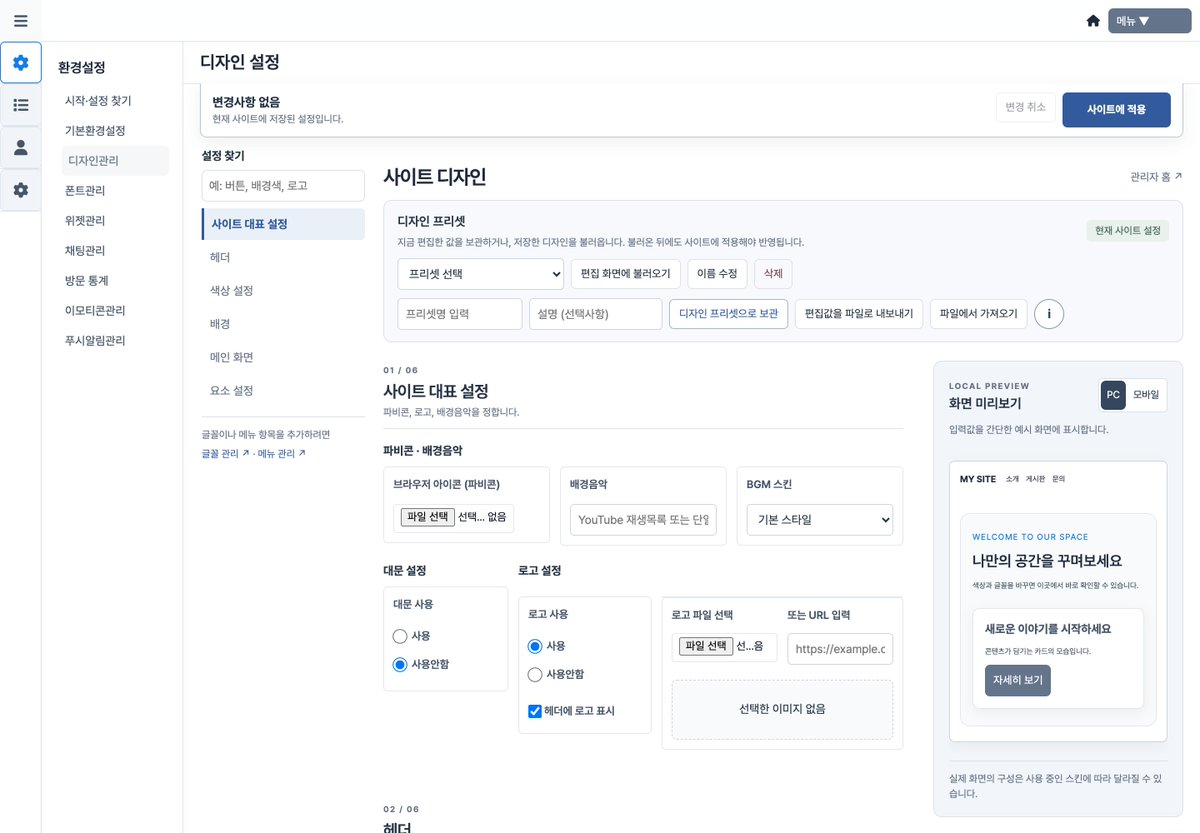Click 이름 수정 button
1200x833 pixels.
[x=717, y=274]
